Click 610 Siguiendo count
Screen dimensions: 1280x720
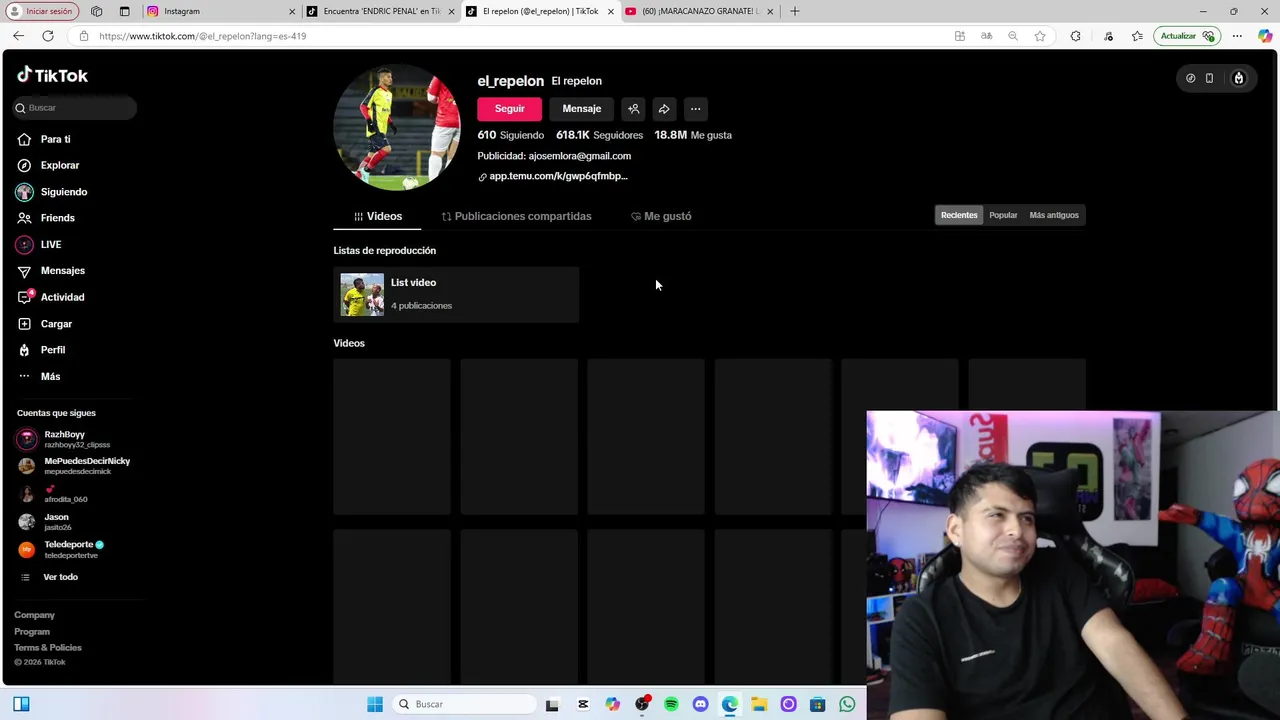click(x=510, y=135)
